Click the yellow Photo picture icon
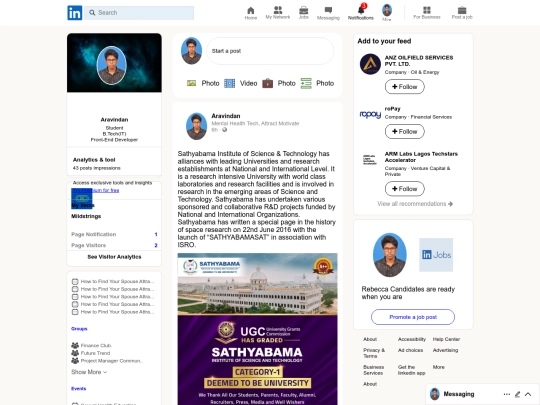 coord(191,83)
